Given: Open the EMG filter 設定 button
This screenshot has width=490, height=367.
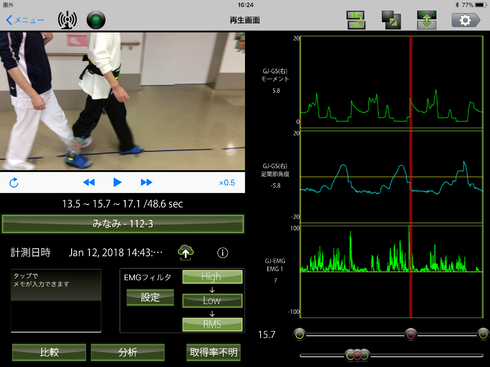Looking at the screenshot, I should click(x=150, y=297).
